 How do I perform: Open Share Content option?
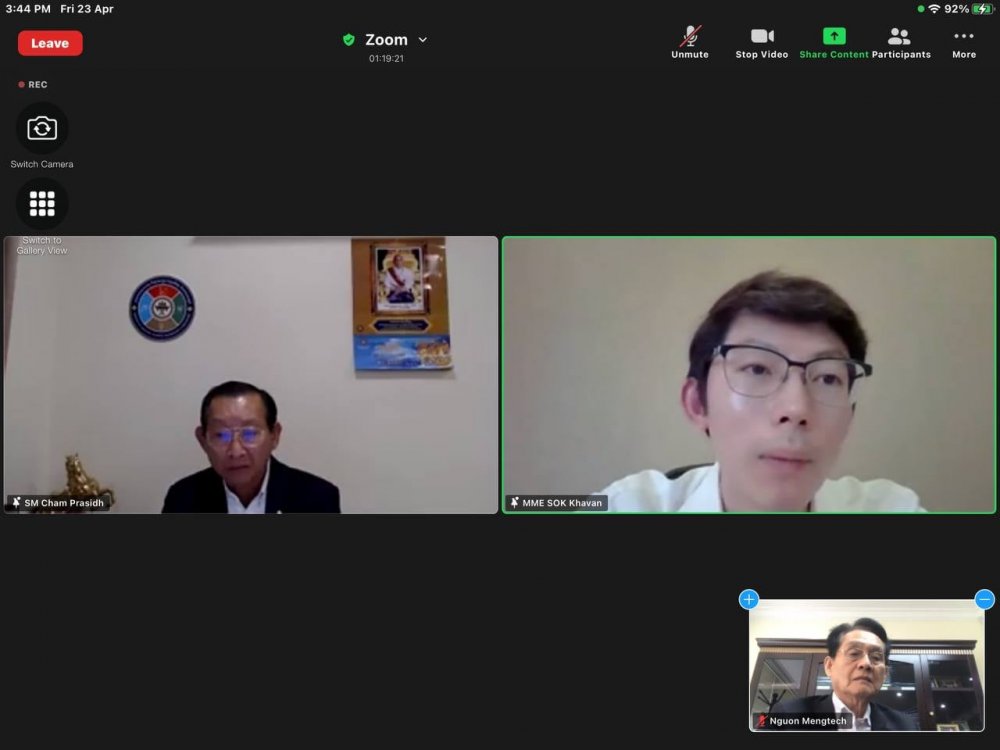[x=834, y=42]
